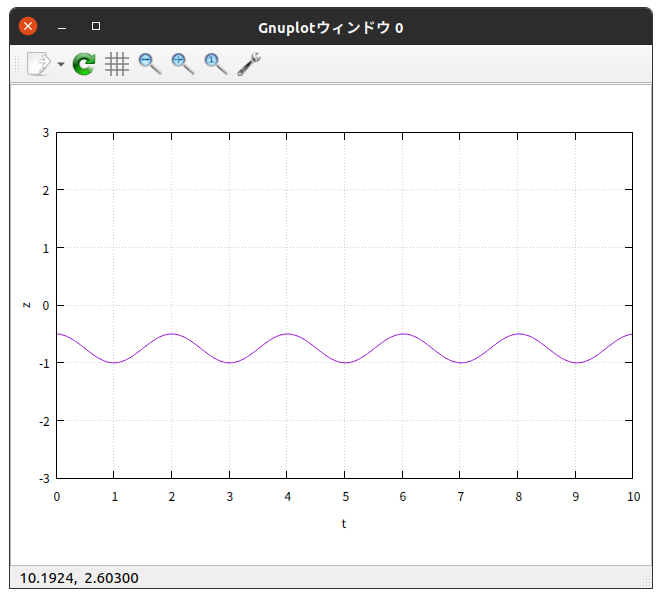Click the y-axis label 'z'

(27, 305)
